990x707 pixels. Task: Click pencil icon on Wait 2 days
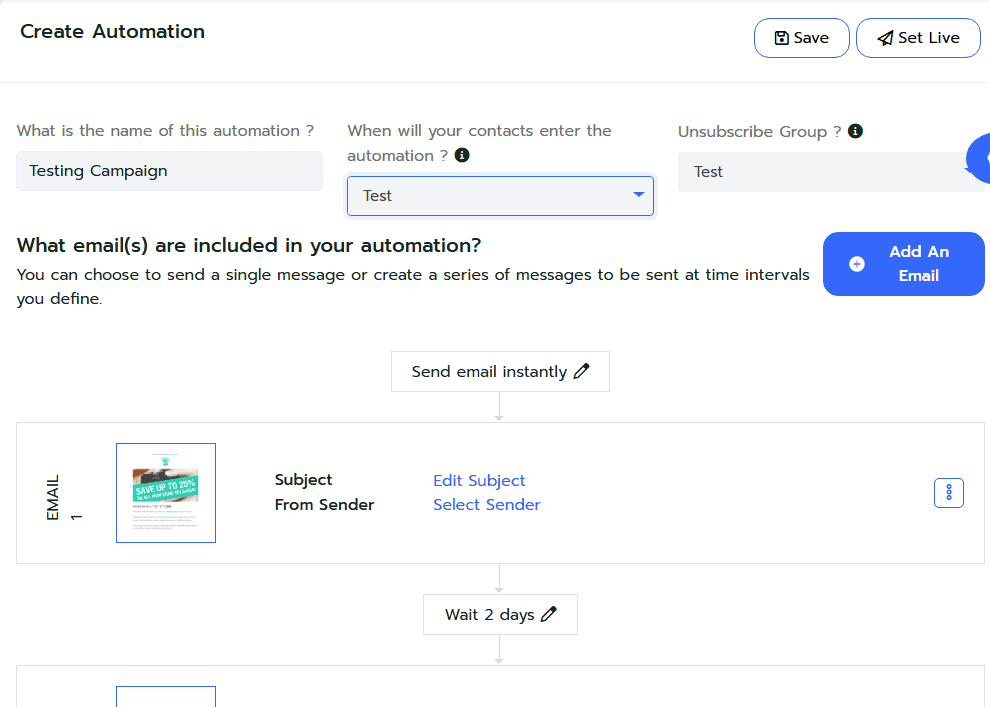(x=549, y=614)
